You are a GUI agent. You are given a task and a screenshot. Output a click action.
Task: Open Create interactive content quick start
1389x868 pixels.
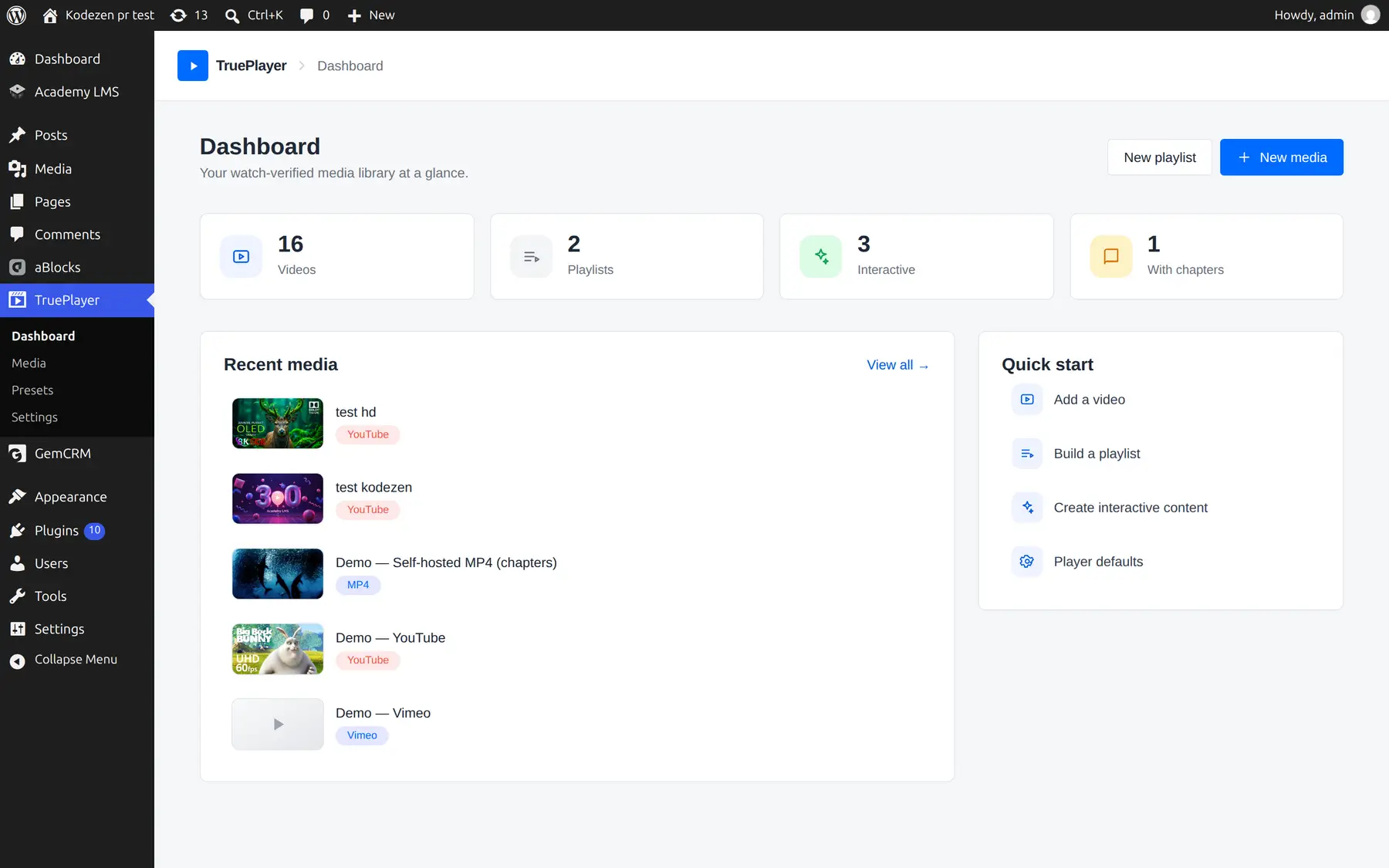[1161, 508]
